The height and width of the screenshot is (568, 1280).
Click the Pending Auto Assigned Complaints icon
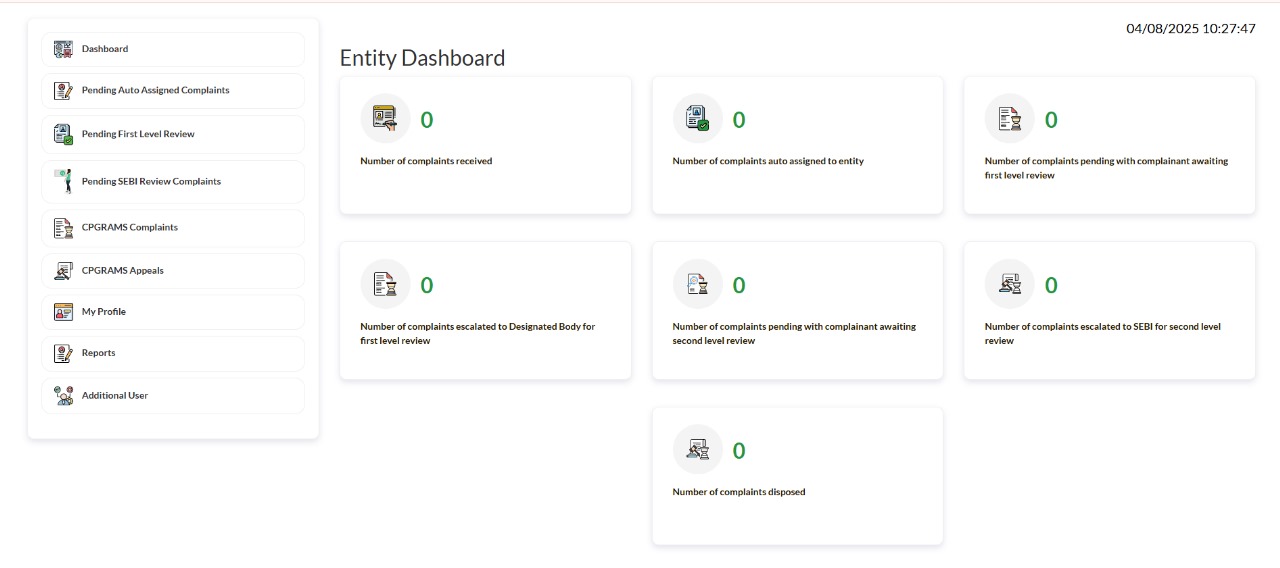(64, 90)
